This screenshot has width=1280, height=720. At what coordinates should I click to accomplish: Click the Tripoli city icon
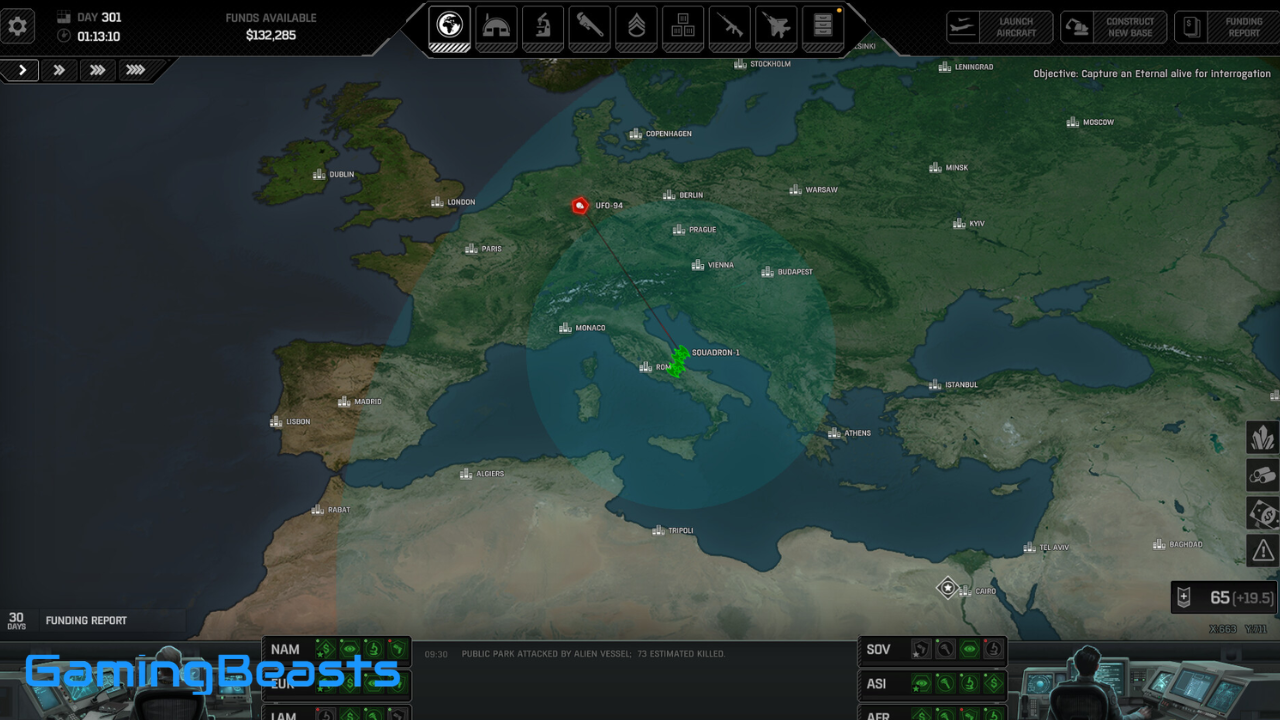click(x=659, y=530)
